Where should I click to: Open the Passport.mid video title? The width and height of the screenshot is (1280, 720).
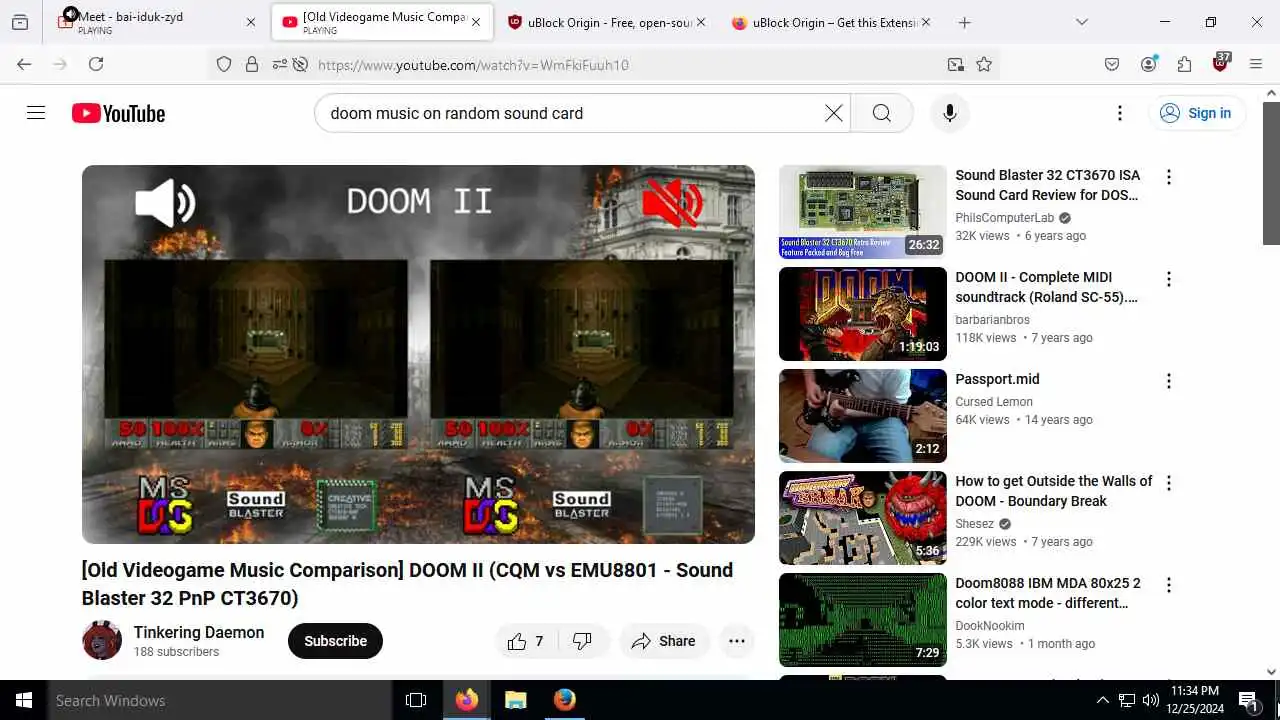(x=997, y=379)
